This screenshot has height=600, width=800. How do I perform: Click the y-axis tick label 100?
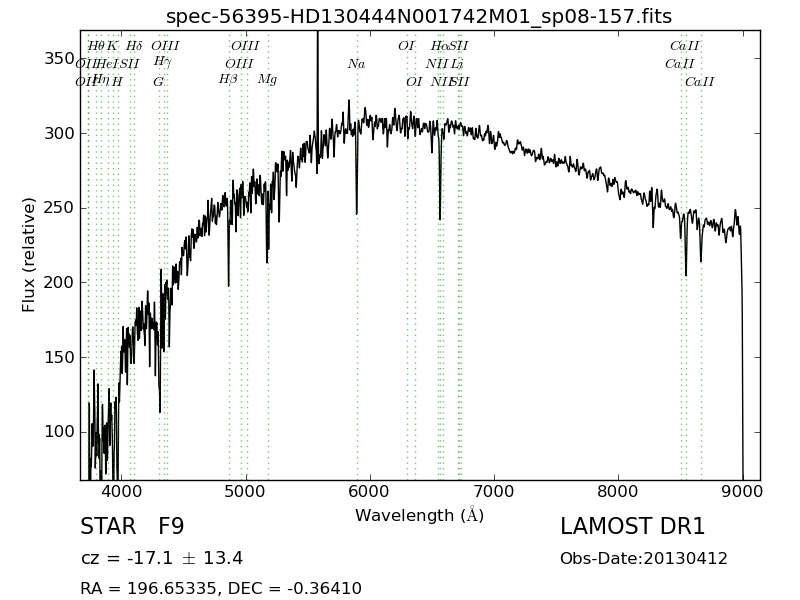point(59,432)
